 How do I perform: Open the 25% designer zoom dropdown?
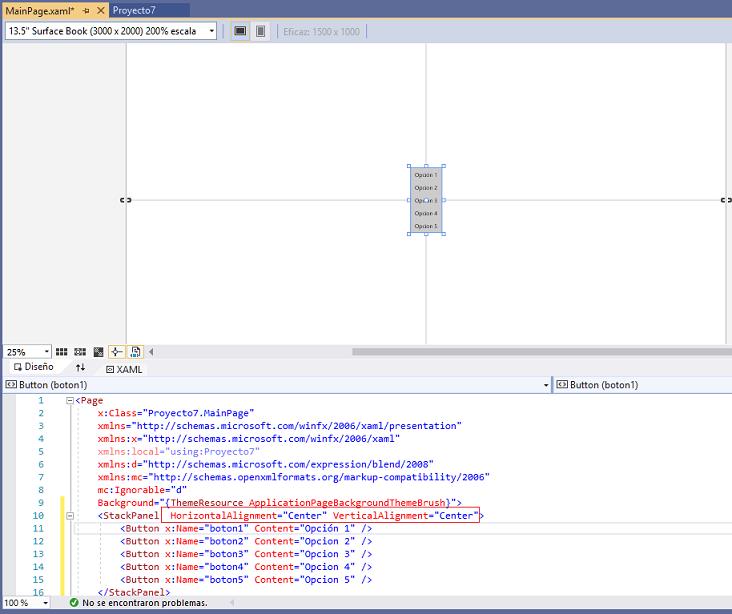(x=27, y=352)
